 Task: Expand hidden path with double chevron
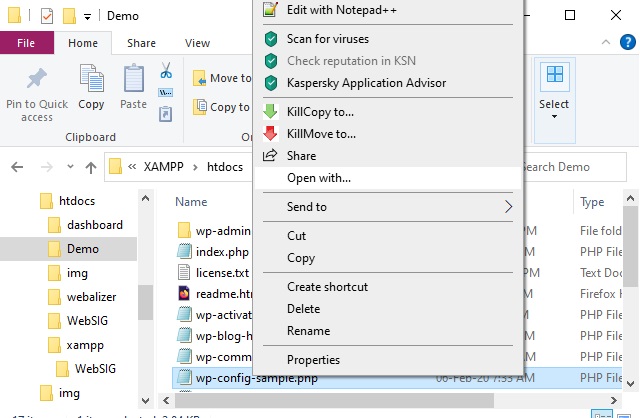pyautogui.click(x=132, y=167)
